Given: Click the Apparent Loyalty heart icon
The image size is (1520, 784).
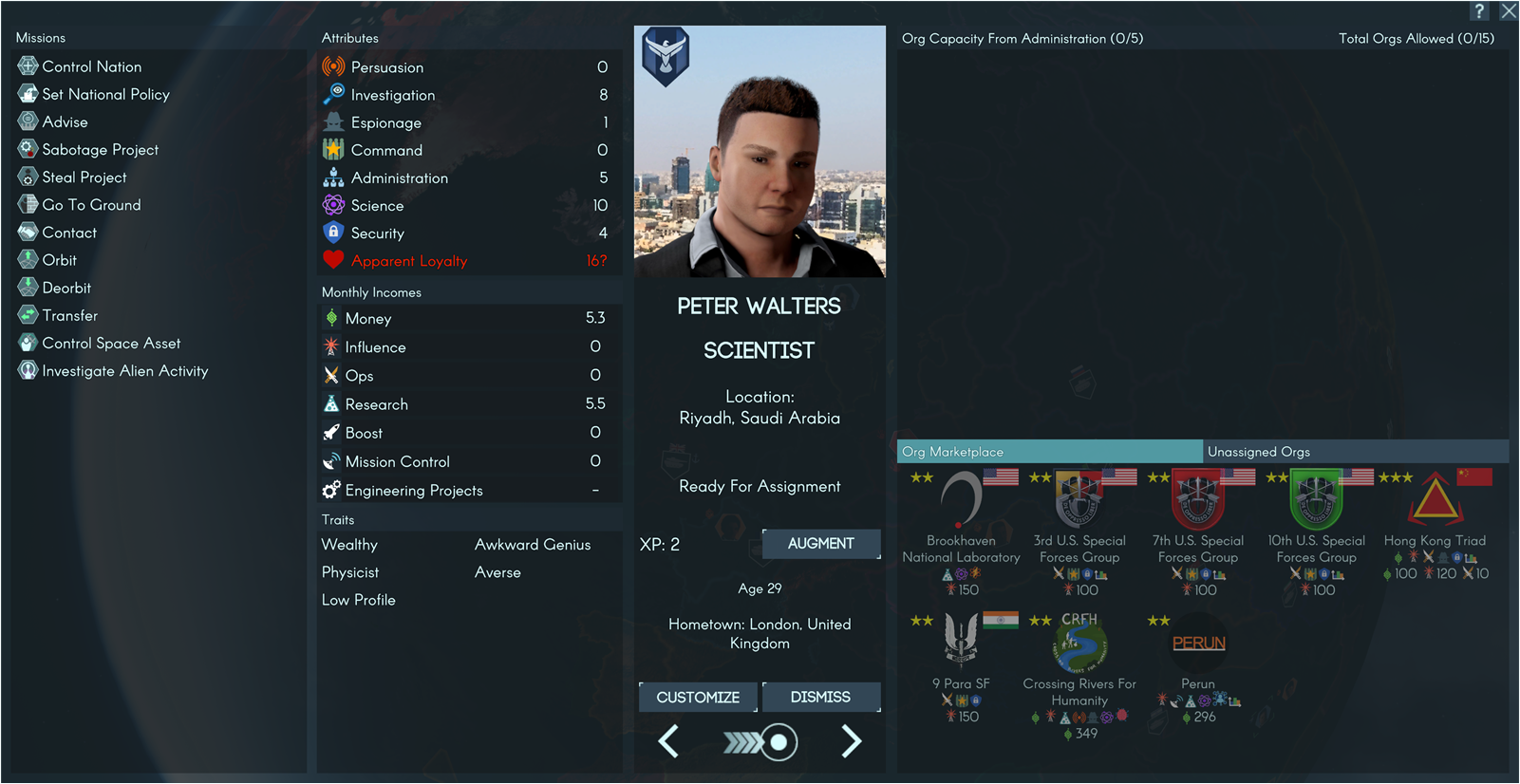Looking at the screenshot, I should 333,260.
